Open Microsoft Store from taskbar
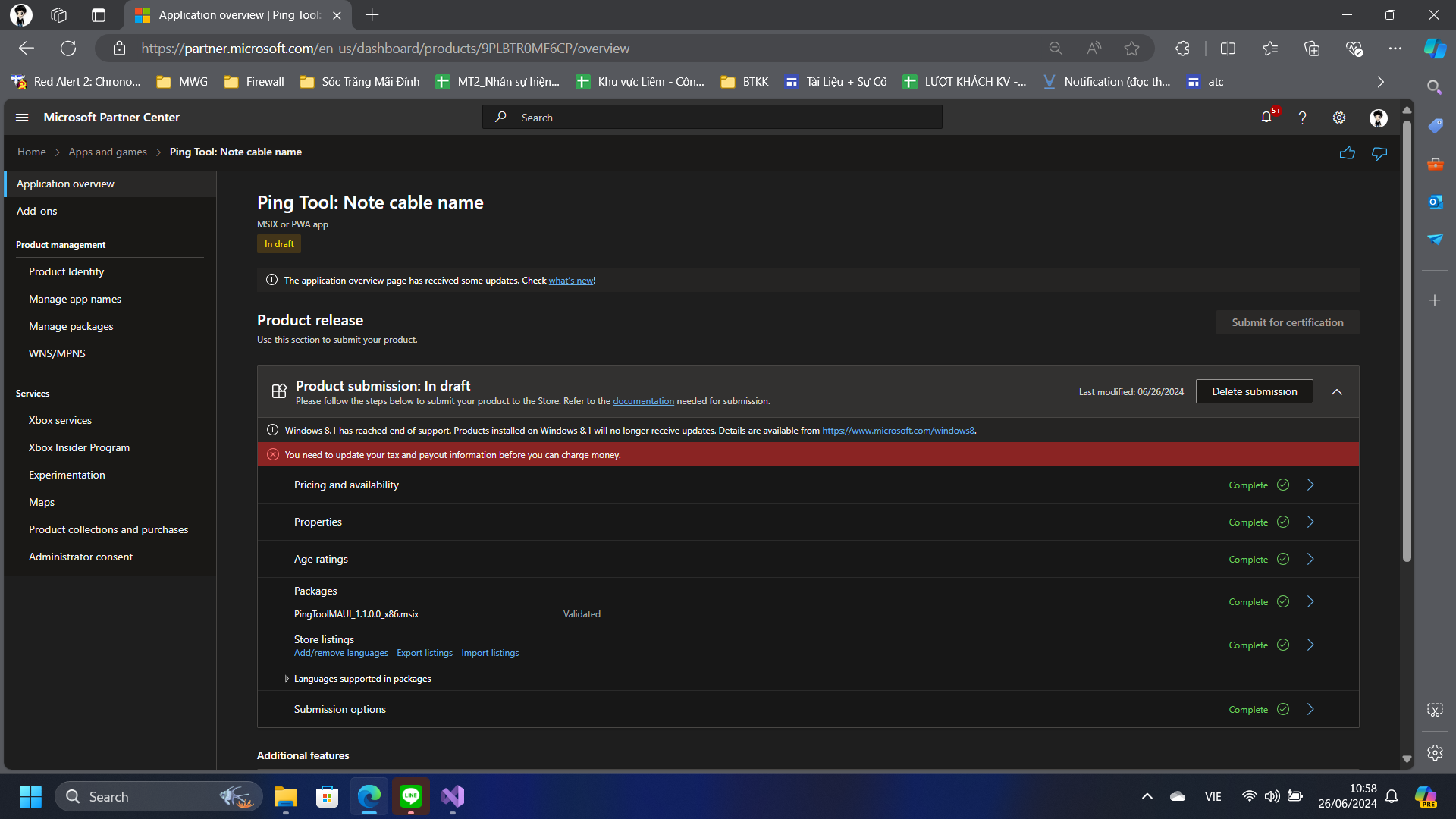 click(327, 796)
